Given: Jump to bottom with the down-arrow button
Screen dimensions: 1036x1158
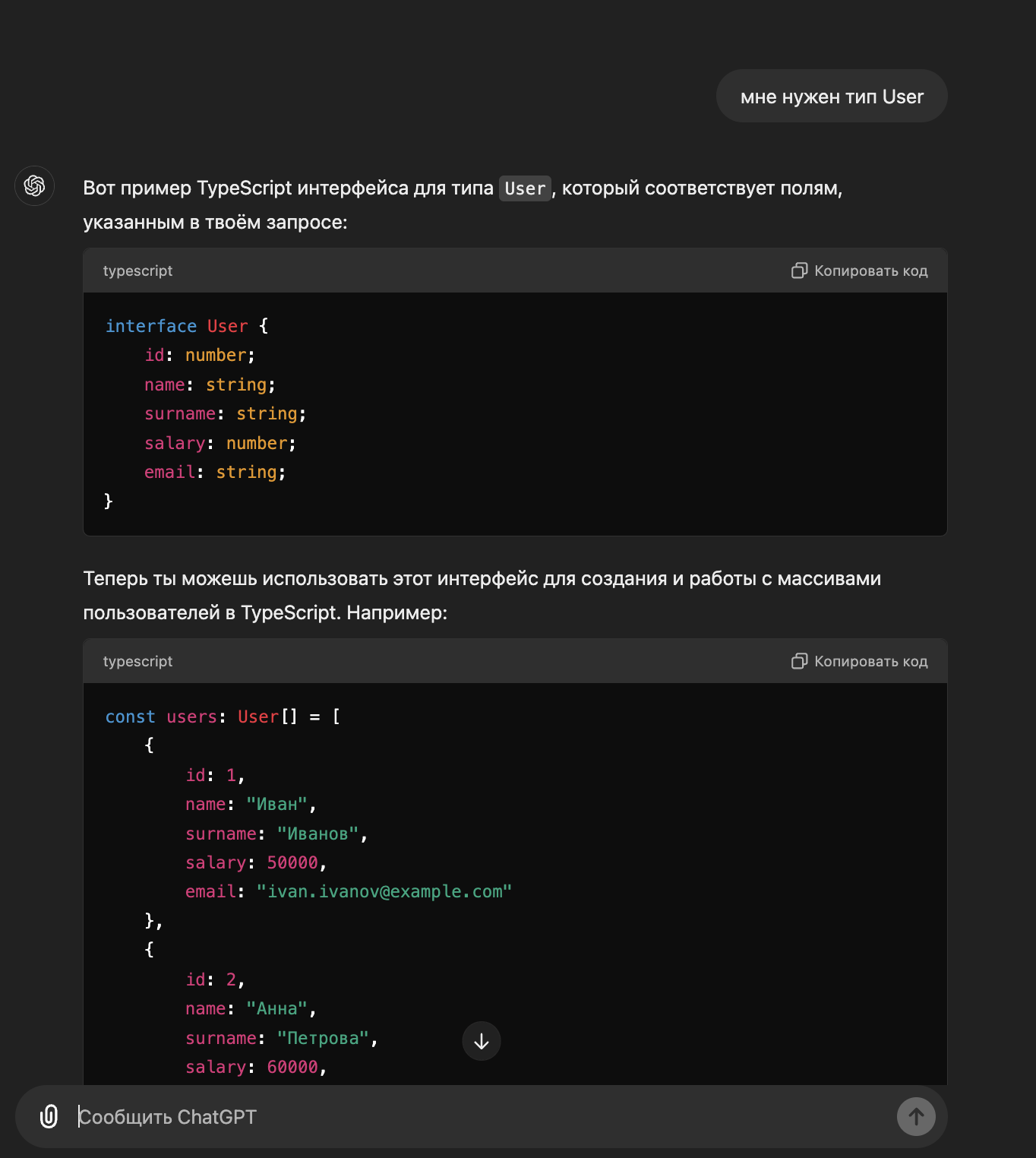Looking at the screenshot, I should (x=482, y=1041).
